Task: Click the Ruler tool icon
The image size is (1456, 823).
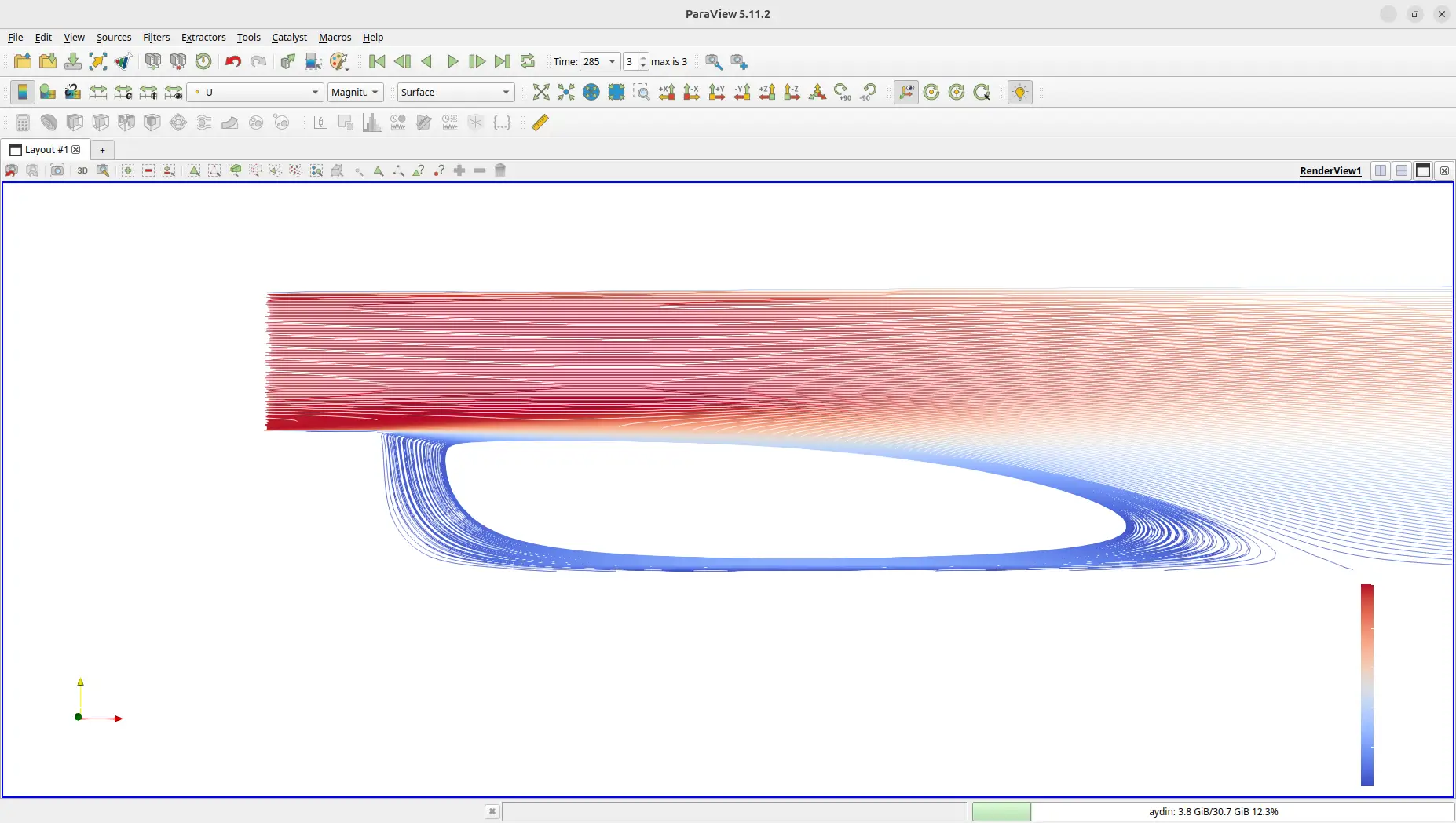Action: pyautogui.click(x=540, y=123)
